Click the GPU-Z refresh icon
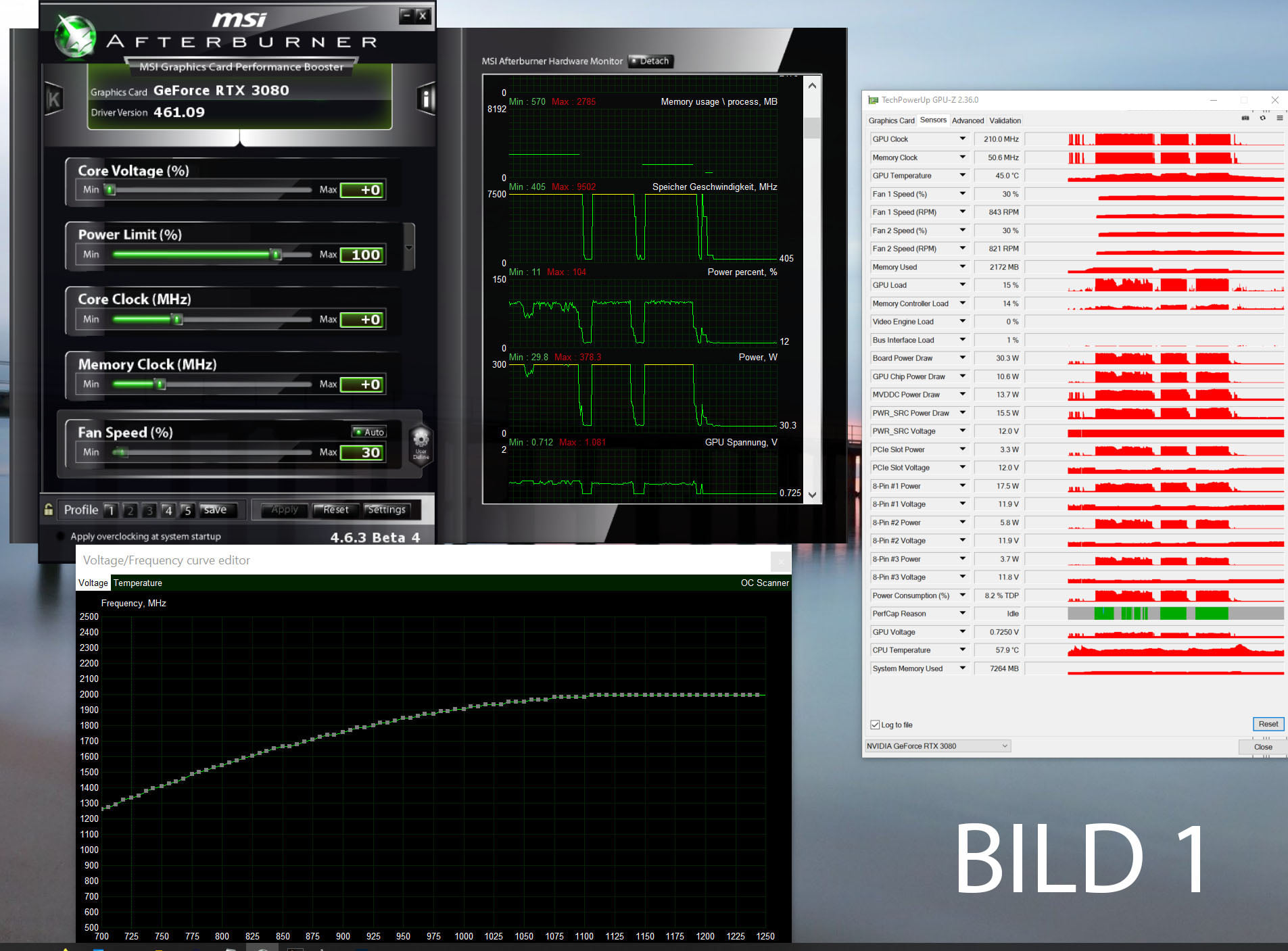The image size is (1288, 951). coord(1262,118)
